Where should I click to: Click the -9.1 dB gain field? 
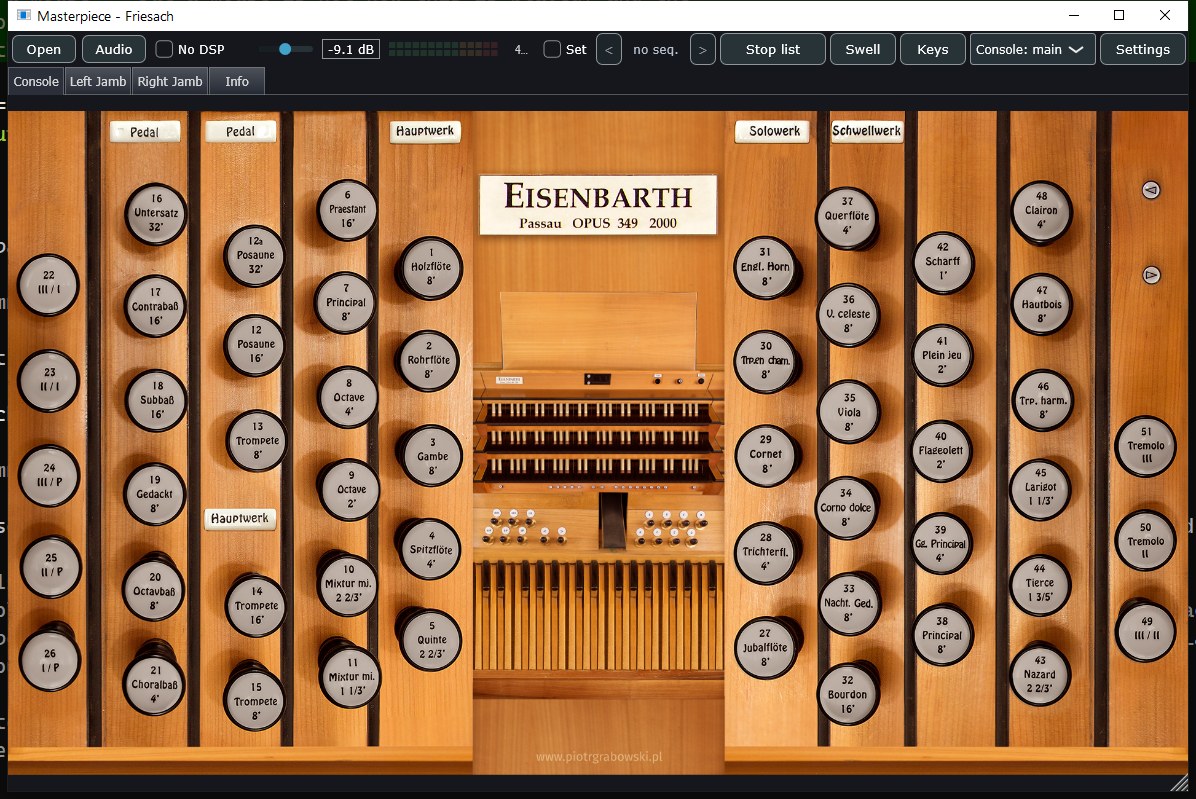(x=351, y=49)
